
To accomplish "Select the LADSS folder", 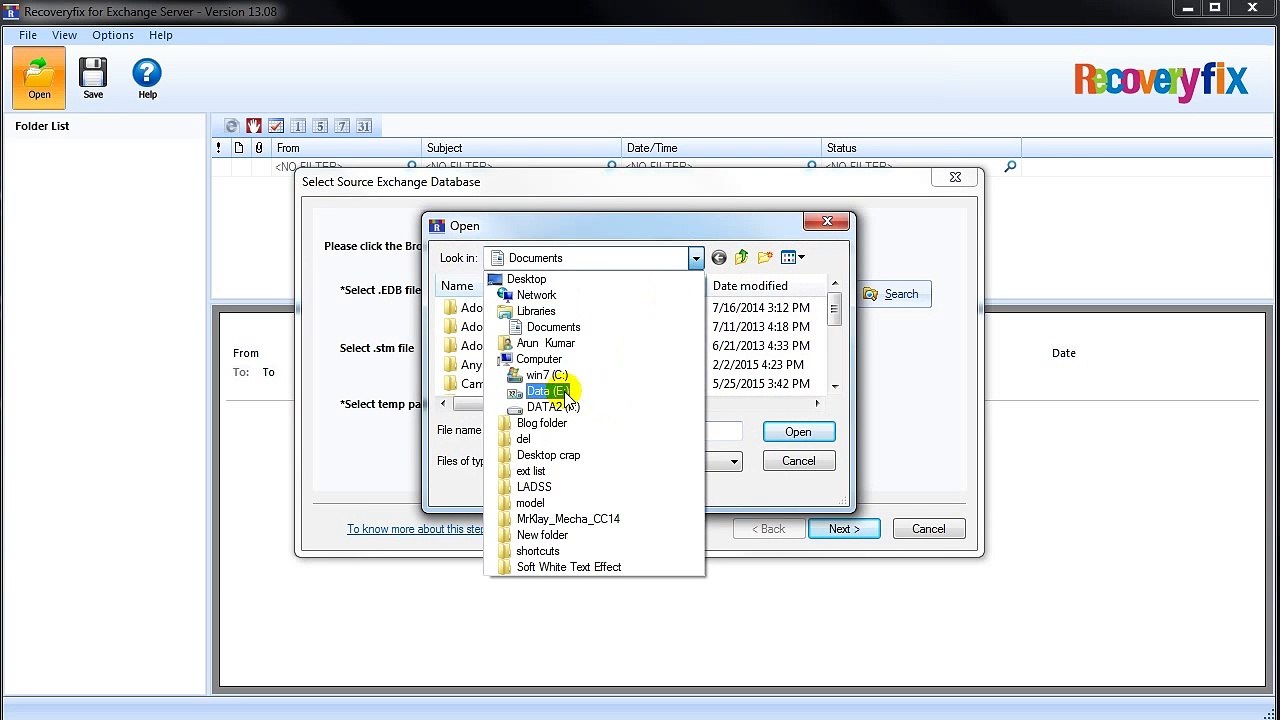I will 534,487.
